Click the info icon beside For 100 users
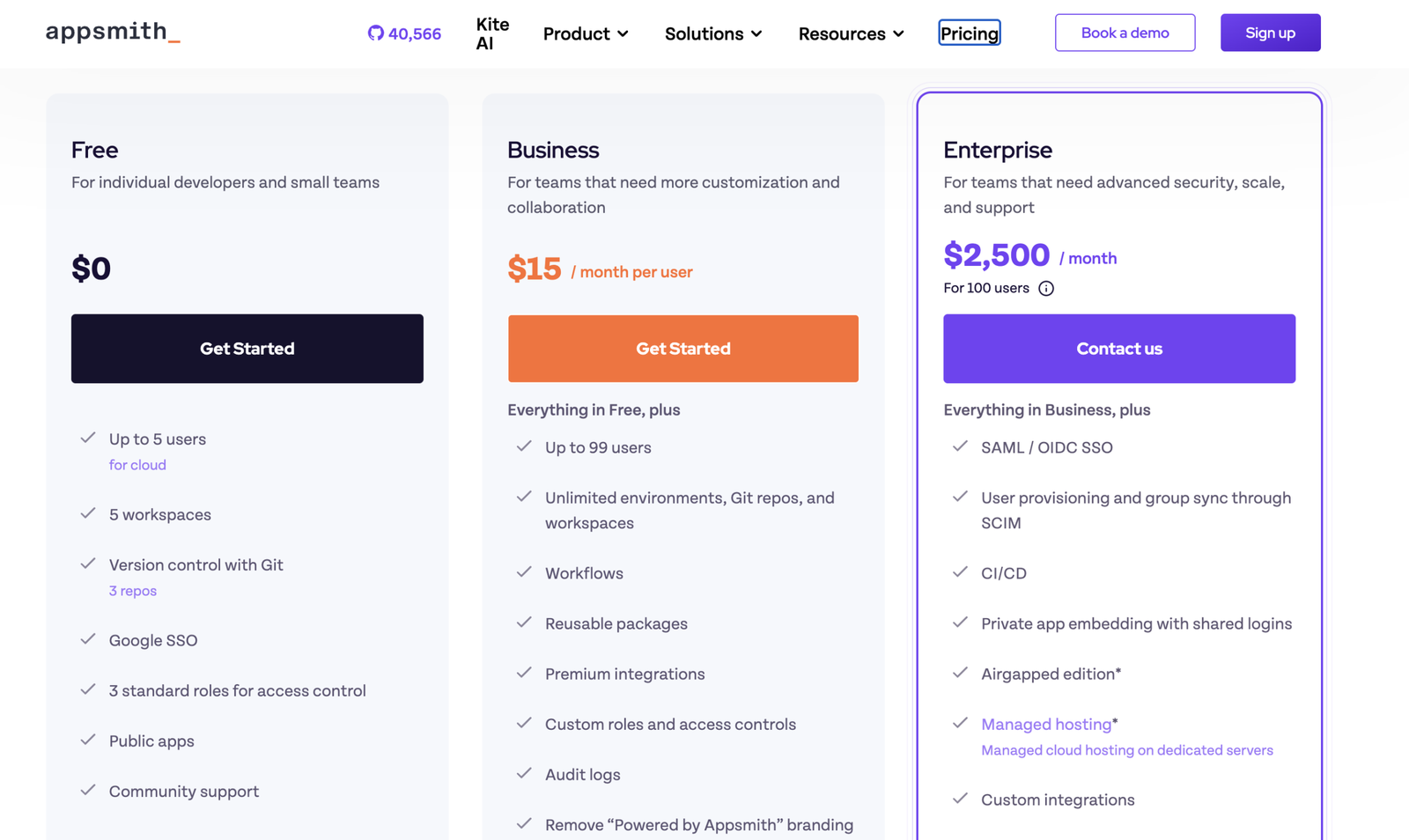This screenshot has width=1409, height=840. point(1046,289)
